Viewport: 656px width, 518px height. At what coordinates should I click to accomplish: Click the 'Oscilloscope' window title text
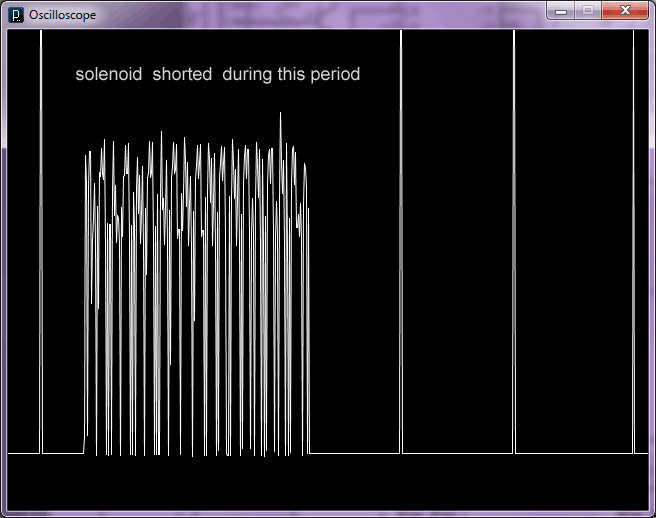tap(62, 15)
